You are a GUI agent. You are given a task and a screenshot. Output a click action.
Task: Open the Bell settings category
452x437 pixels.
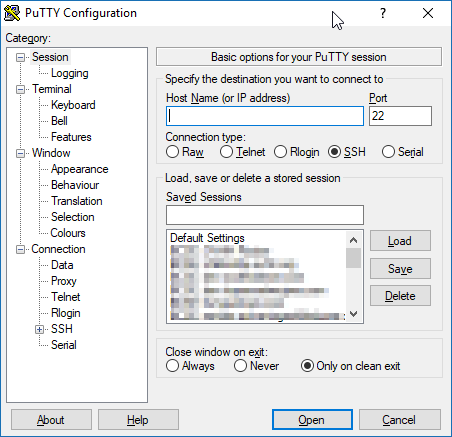coord(59,121)
